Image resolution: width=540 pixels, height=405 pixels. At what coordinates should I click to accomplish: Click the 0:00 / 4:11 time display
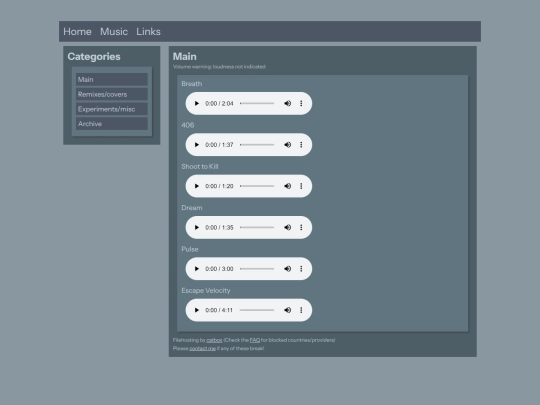click(219, 310)
